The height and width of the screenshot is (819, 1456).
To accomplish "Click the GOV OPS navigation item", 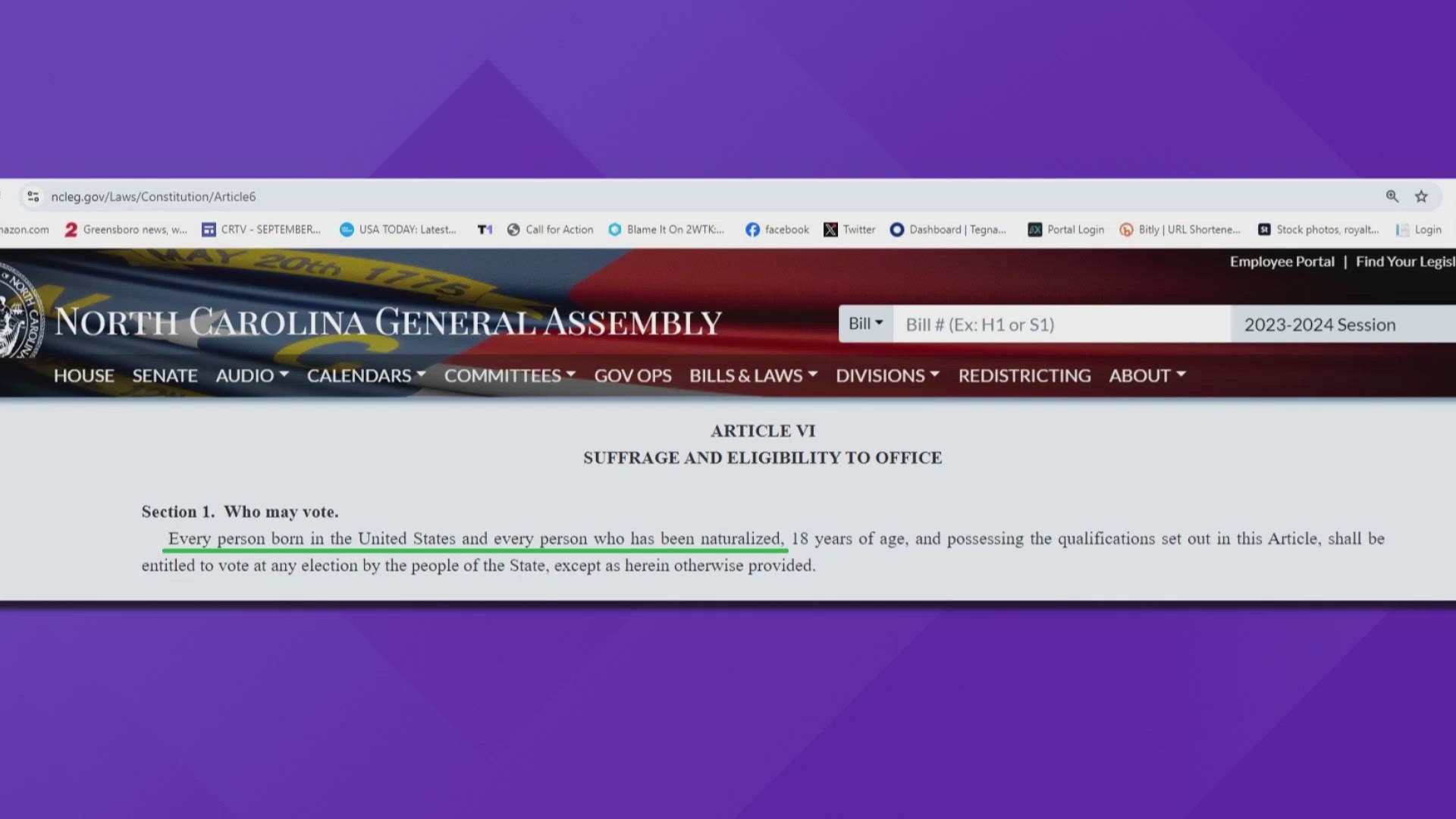I will (632, 374).
